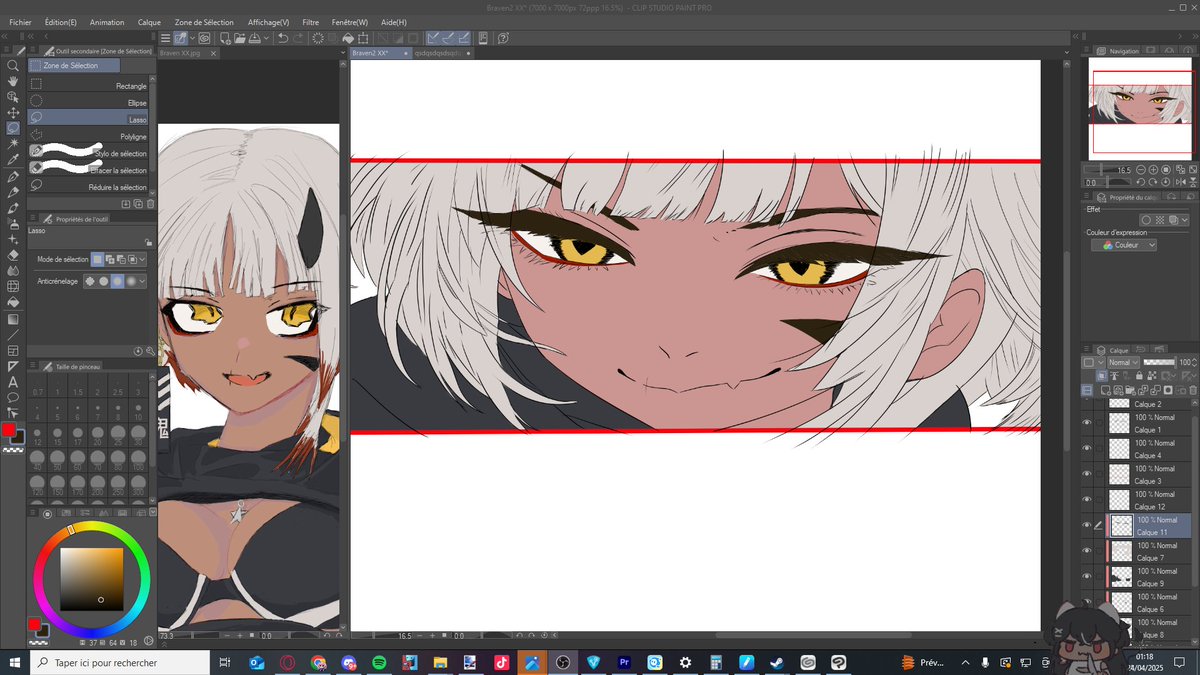1200x675 pixels.
Task: Choose Polyligne selection sub tool
Action: pos(89,136)
